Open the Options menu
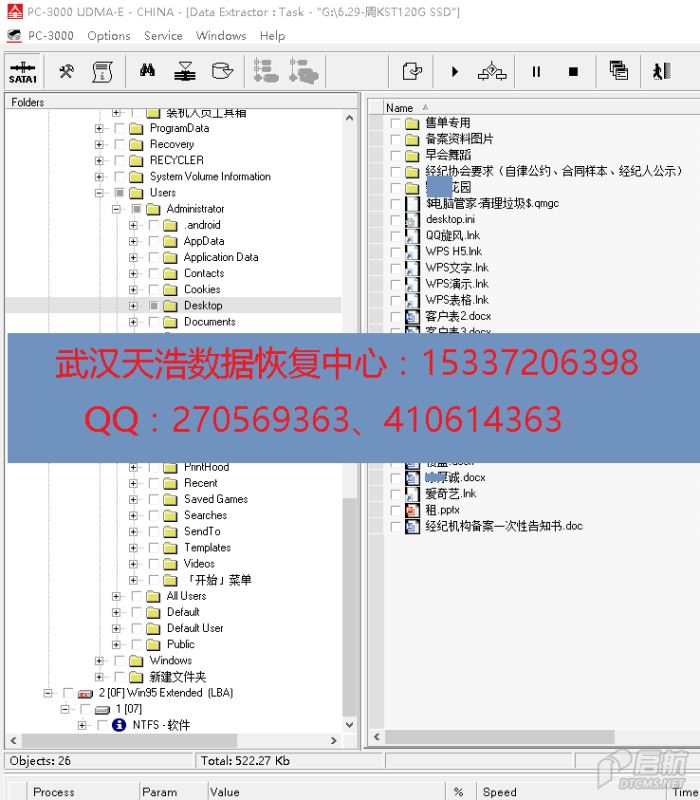Screen dimensions: 700x800 (x=108, y=35)
